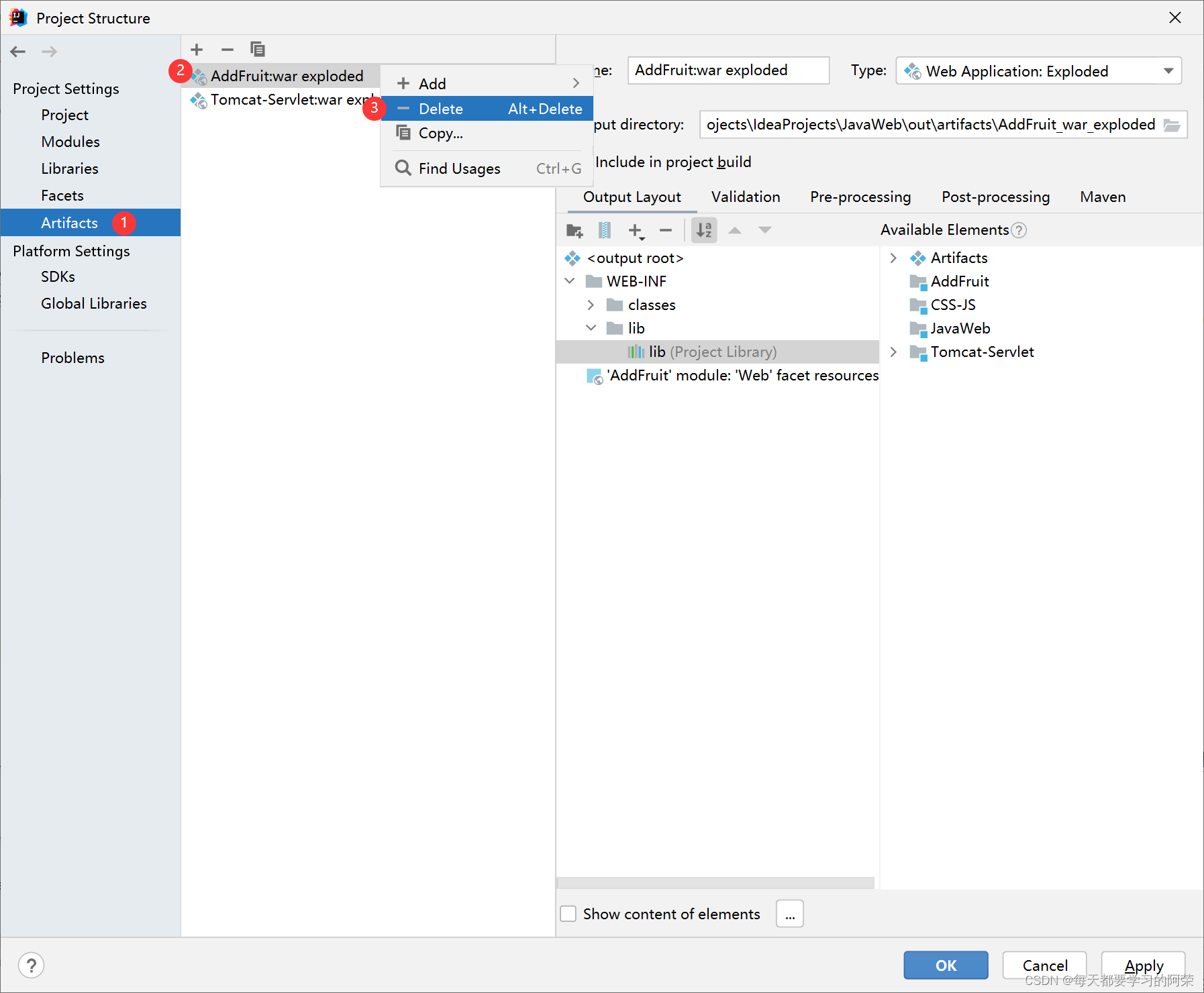Click the Find Usages magnifier icon

tap(403, 168)
